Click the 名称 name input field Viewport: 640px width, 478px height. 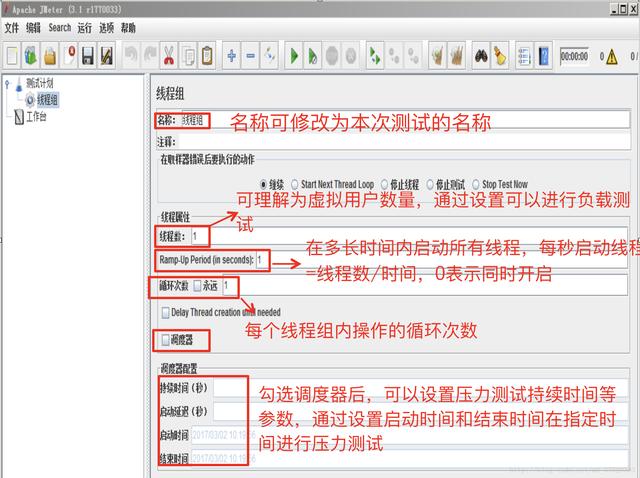[404, 120]
